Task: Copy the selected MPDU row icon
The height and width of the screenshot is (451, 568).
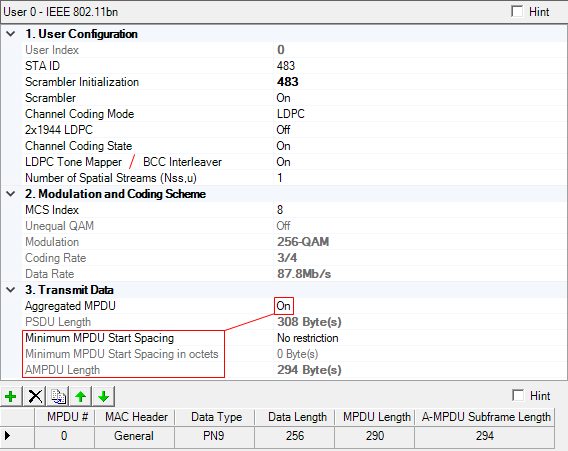Action: 58,396
